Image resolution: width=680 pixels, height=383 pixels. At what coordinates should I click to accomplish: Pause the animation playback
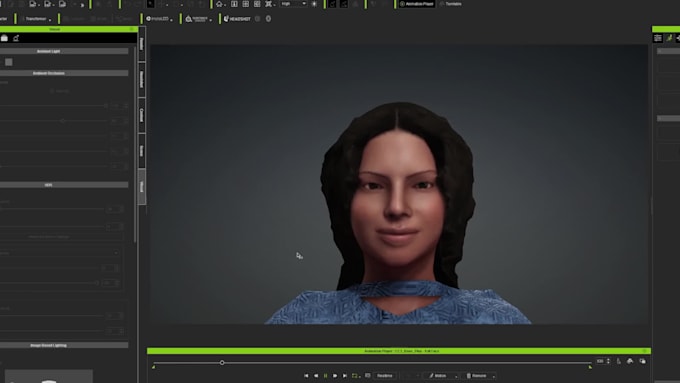tap(325, 376)
